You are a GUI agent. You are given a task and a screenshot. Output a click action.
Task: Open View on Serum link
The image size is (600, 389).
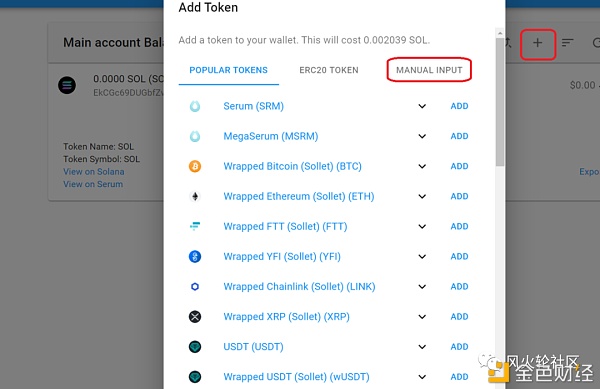[x=93, y=184]
